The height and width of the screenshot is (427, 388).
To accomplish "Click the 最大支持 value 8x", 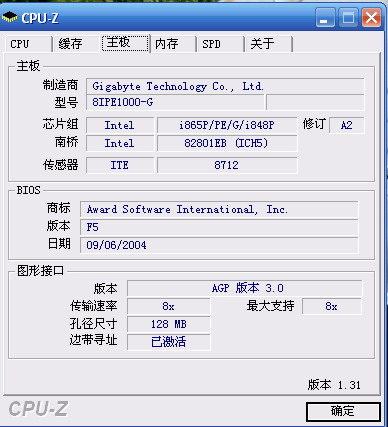I will pyautogui.click(x=332, y=306).
